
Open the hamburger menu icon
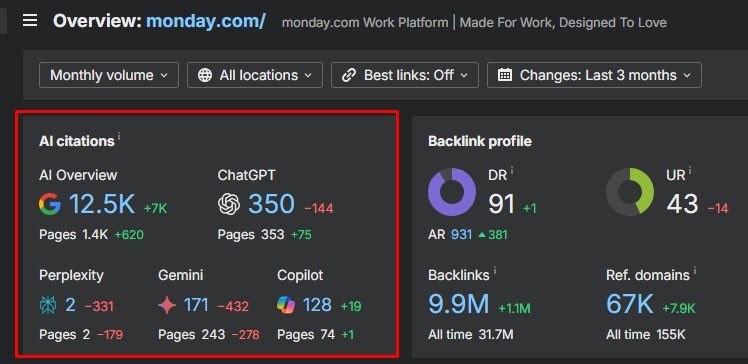pos(30,21)
